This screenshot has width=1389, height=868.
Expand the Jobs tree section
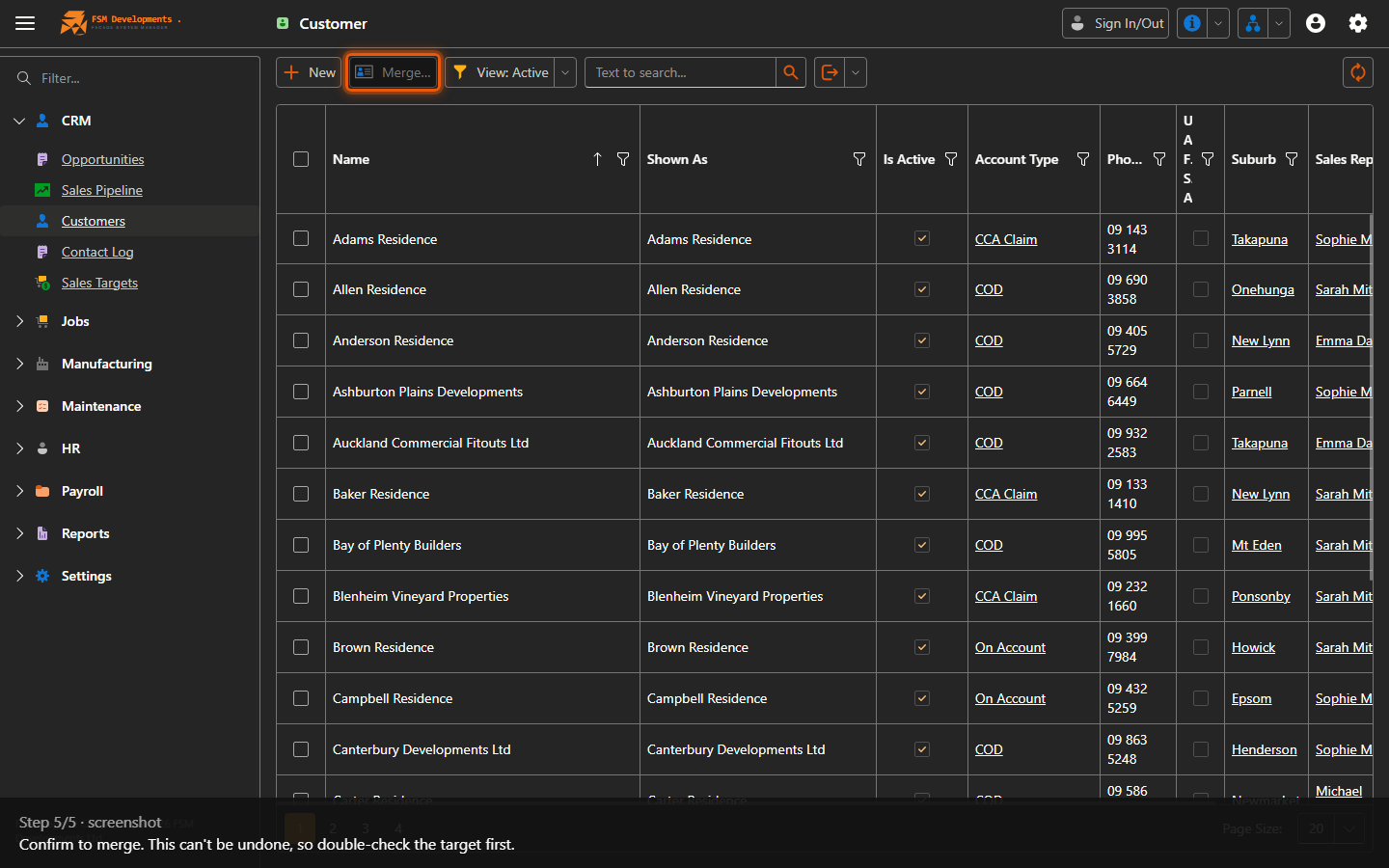tap(19, 321)
